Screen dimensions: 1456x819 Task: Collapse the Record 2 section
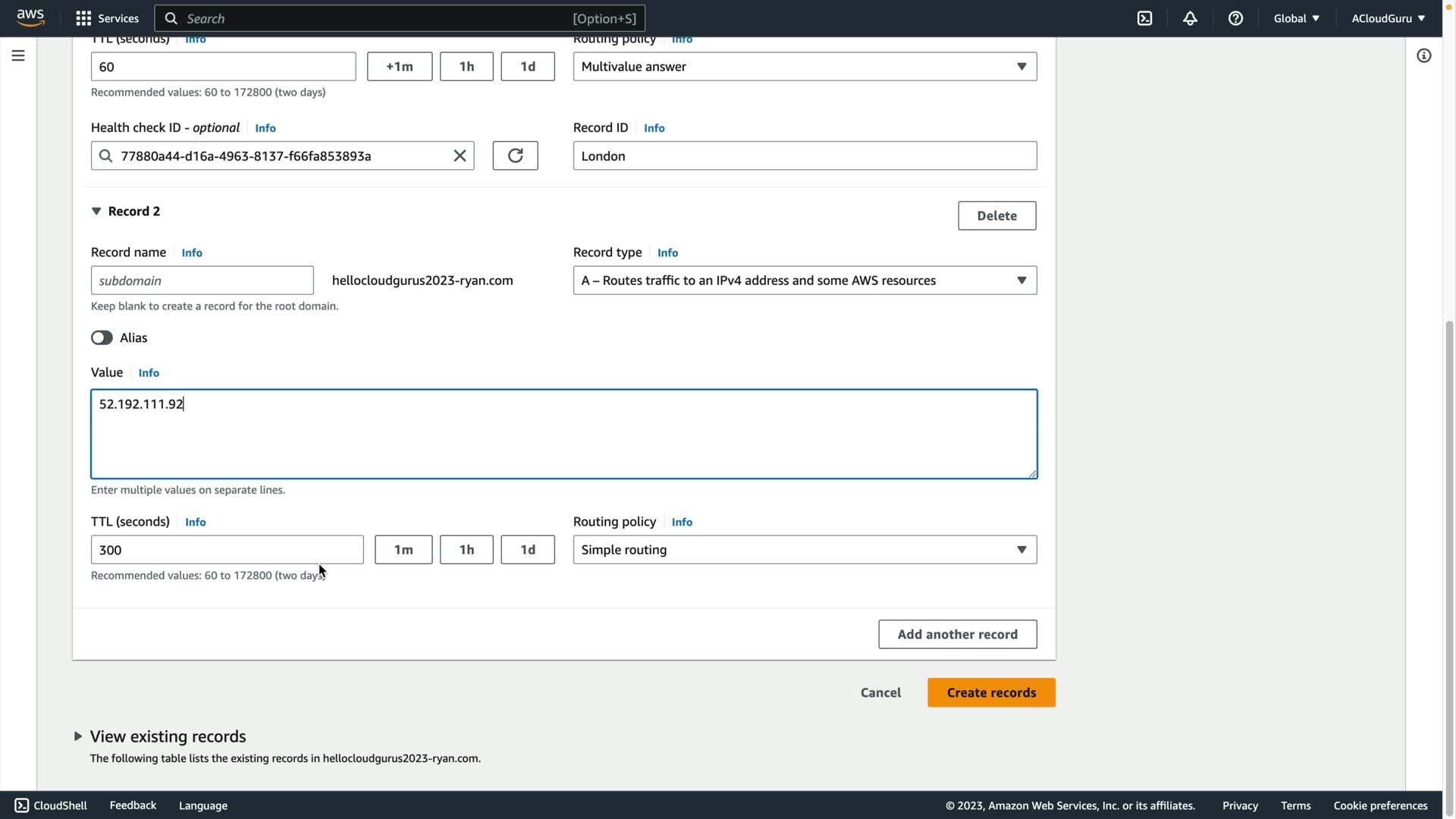tap(96, 212)
